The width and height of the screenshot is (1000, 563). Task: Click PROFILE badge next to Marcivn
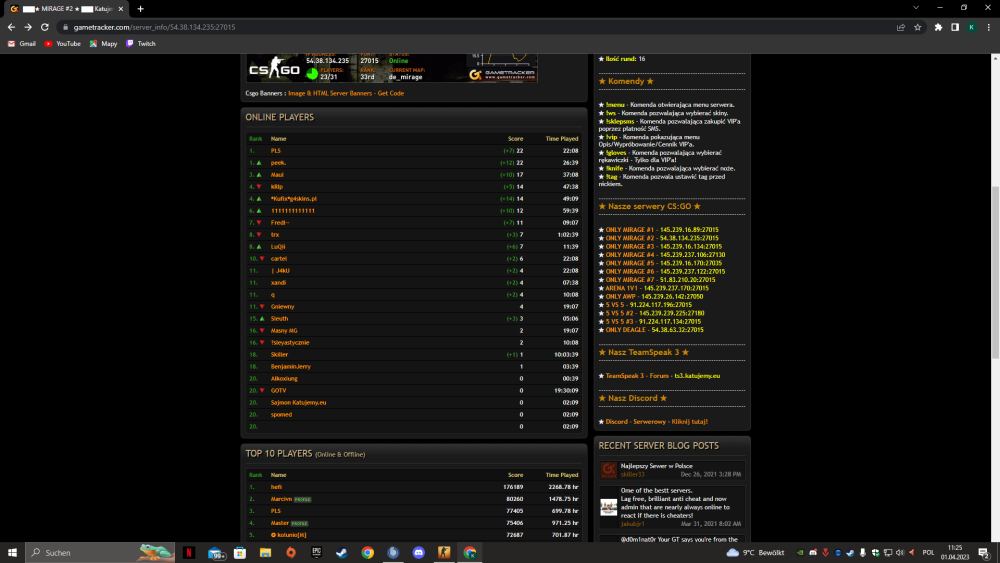[302, 499]
